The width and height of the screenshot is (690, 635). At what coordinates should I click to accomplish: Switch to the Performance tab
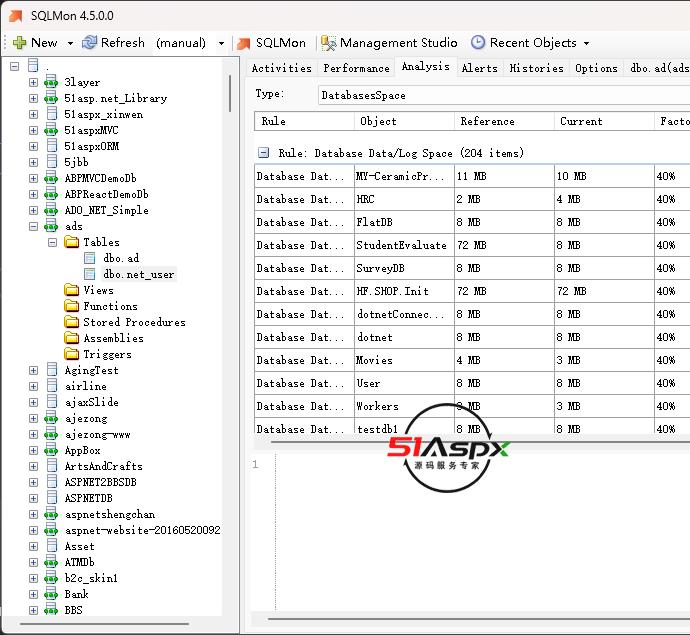[x=356, y=68]
